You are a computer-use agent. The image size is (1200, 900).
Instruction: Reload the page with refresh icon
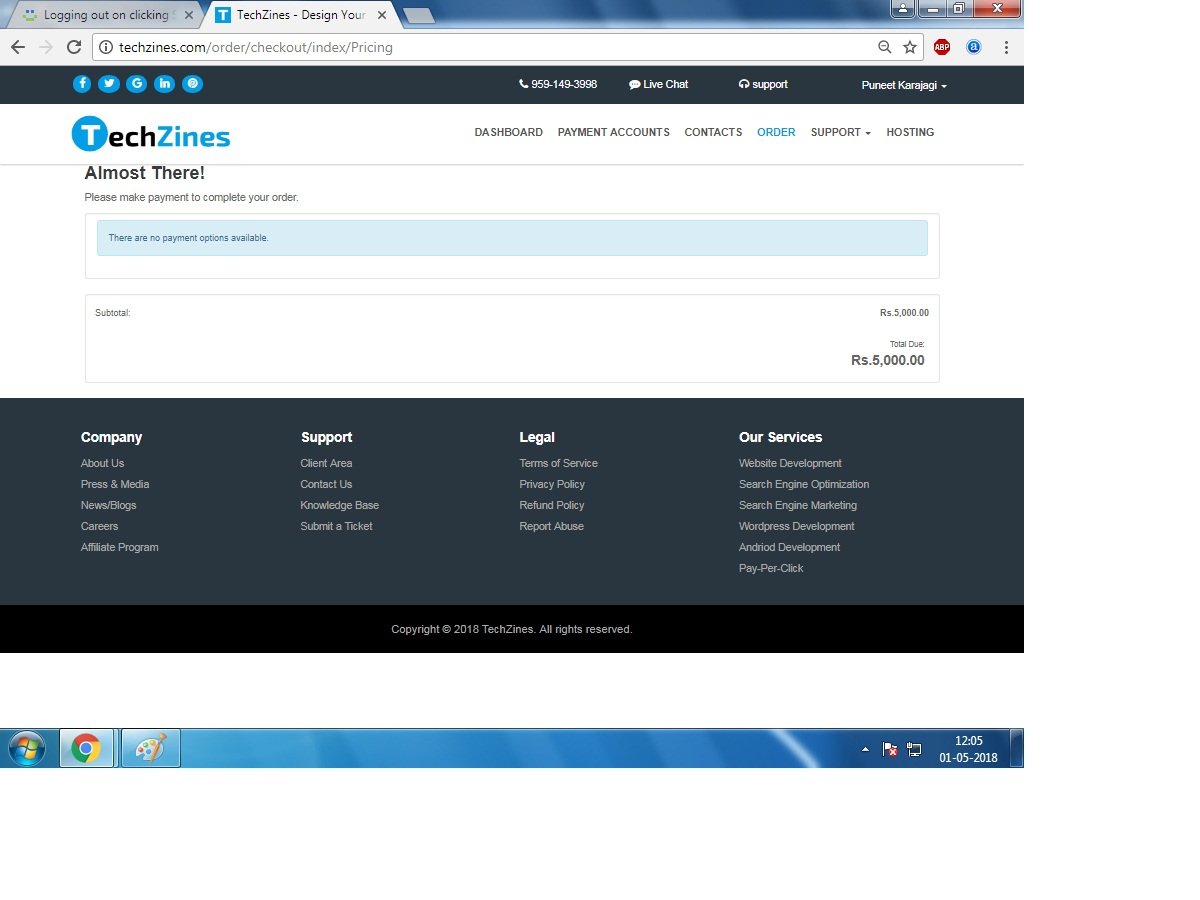74,47
